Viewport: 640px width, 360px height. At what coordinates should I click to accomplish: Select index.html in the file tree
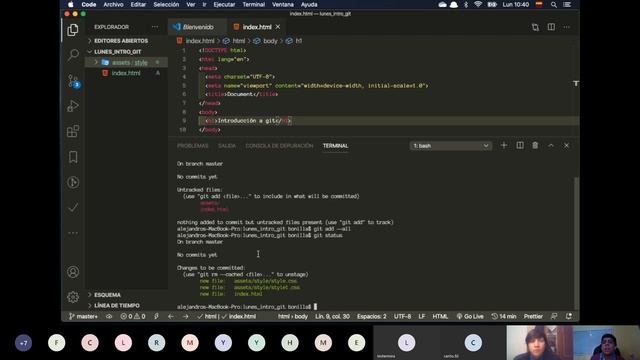click(126, 73)
